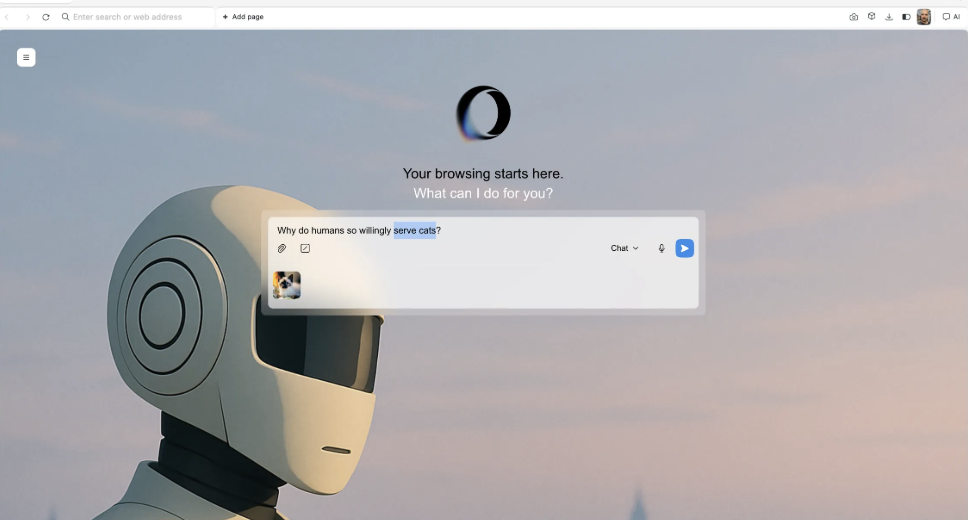This screenshot has height=520, width=968.
Task: Reload the page
Action: coord(46,17)
